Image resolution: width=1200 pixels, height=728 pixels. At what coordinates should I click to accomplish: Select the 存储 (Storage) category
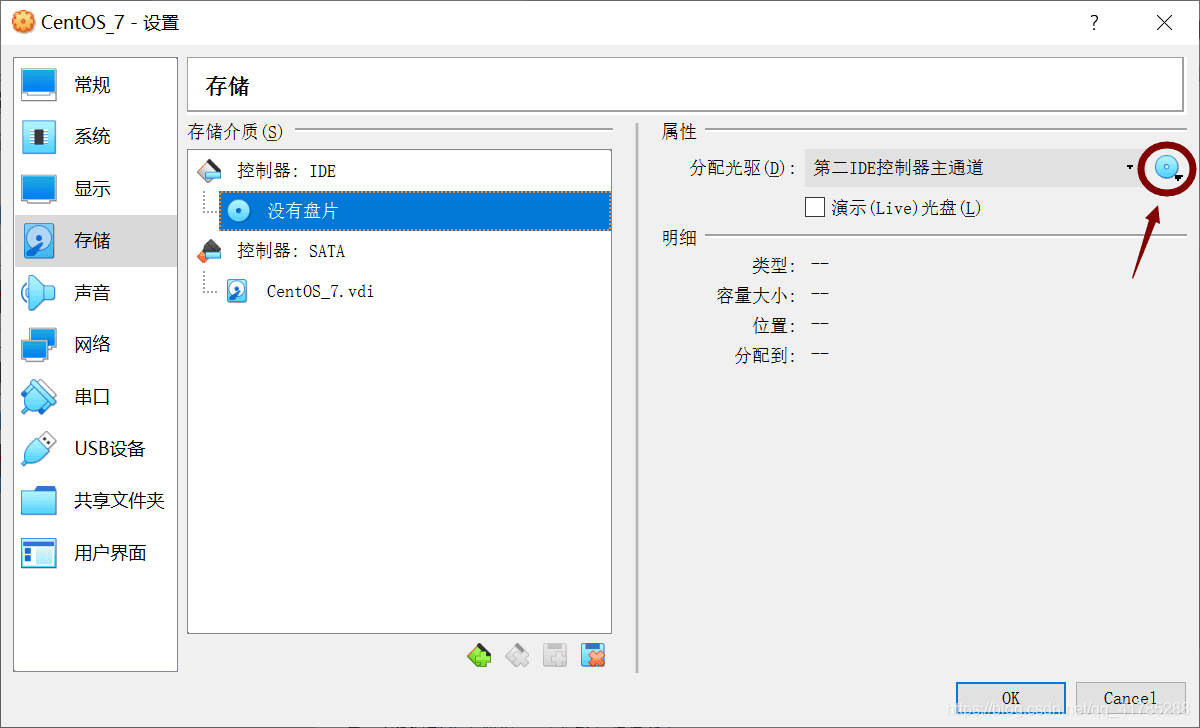click(x=96, y=241)
